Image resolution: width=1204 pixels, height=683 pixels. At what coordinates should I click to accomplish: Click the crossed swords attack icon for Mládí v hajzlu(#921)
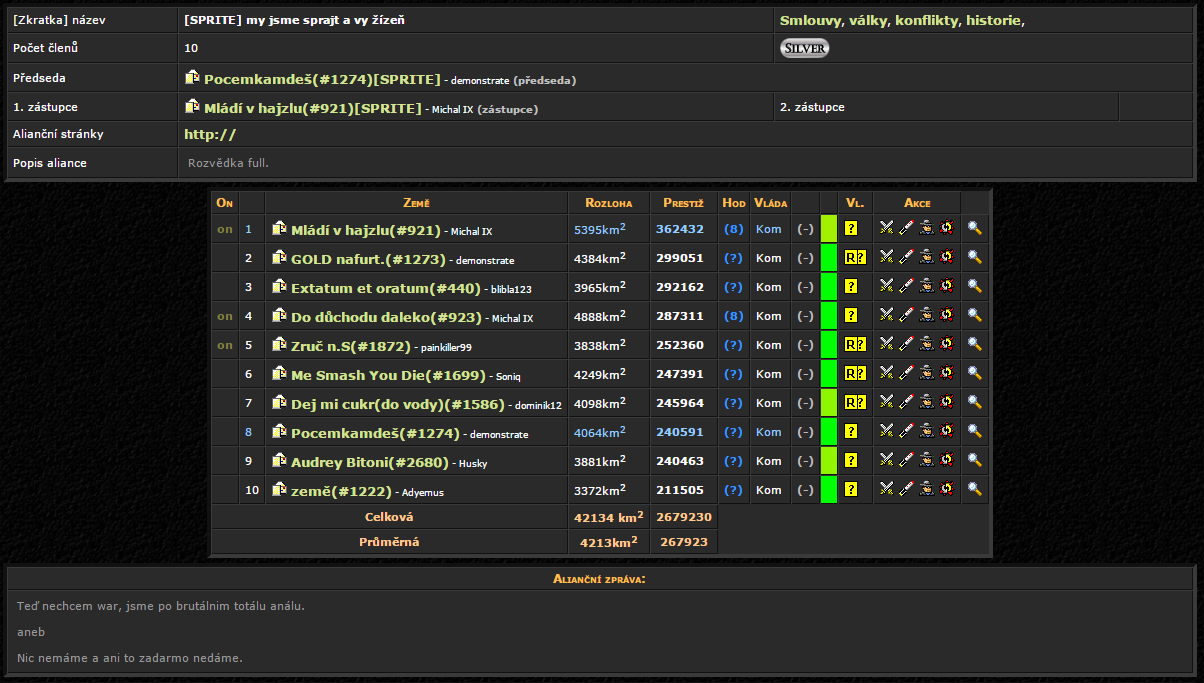(x=886, y=228)
